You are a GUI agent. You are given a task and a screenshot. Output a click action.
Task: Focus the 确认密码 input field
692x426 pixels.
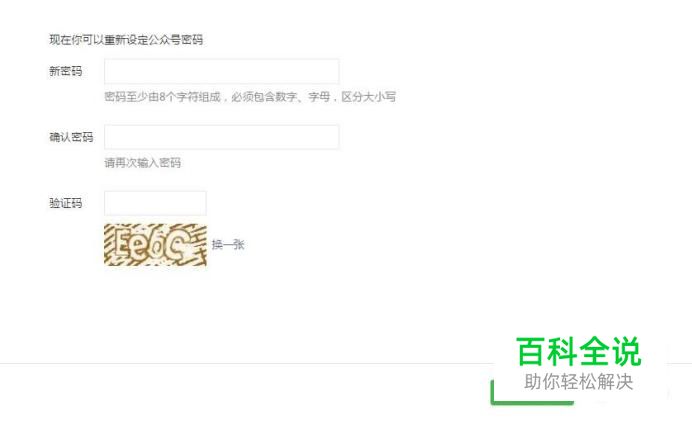pyautogui.click(x=222, y=137)
